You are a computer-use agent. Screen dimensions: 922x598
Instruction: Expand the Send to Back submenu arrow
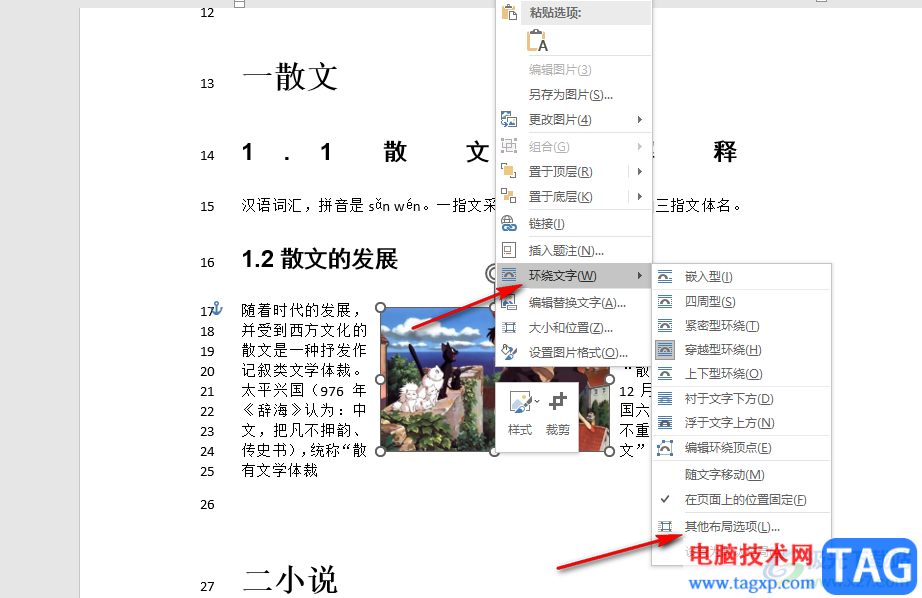click(640, 196)
